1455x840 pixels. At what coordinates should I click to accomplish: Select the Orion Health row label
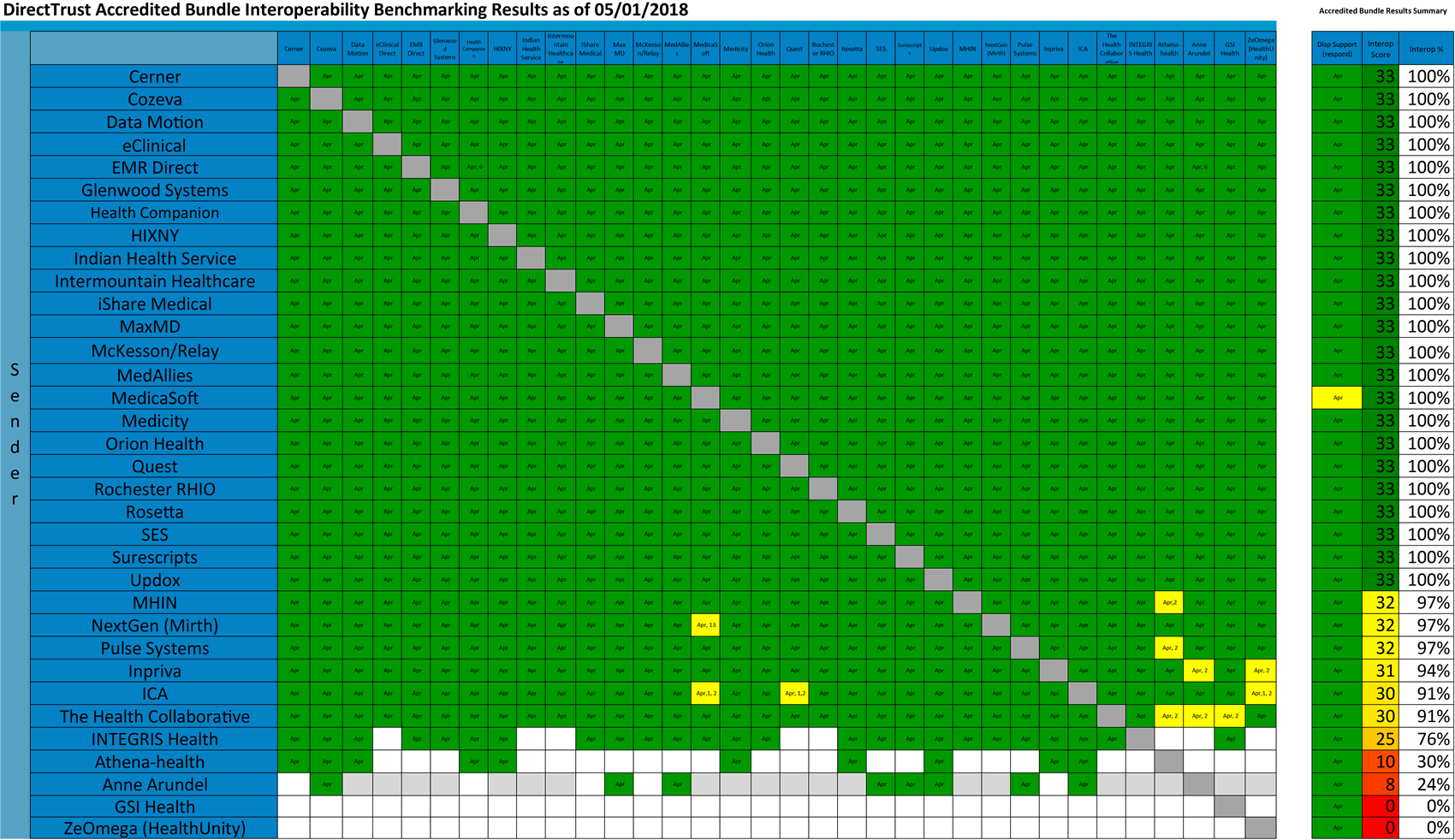[x=154, y=443]
